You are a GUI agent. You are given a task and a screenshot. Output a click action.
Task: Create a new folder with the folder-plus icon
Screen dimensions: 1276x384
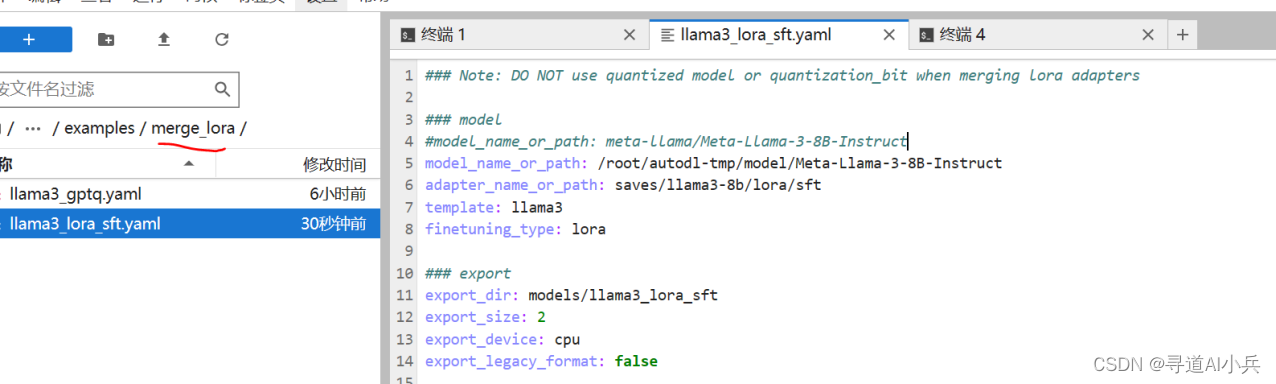[x=106, y=39]
